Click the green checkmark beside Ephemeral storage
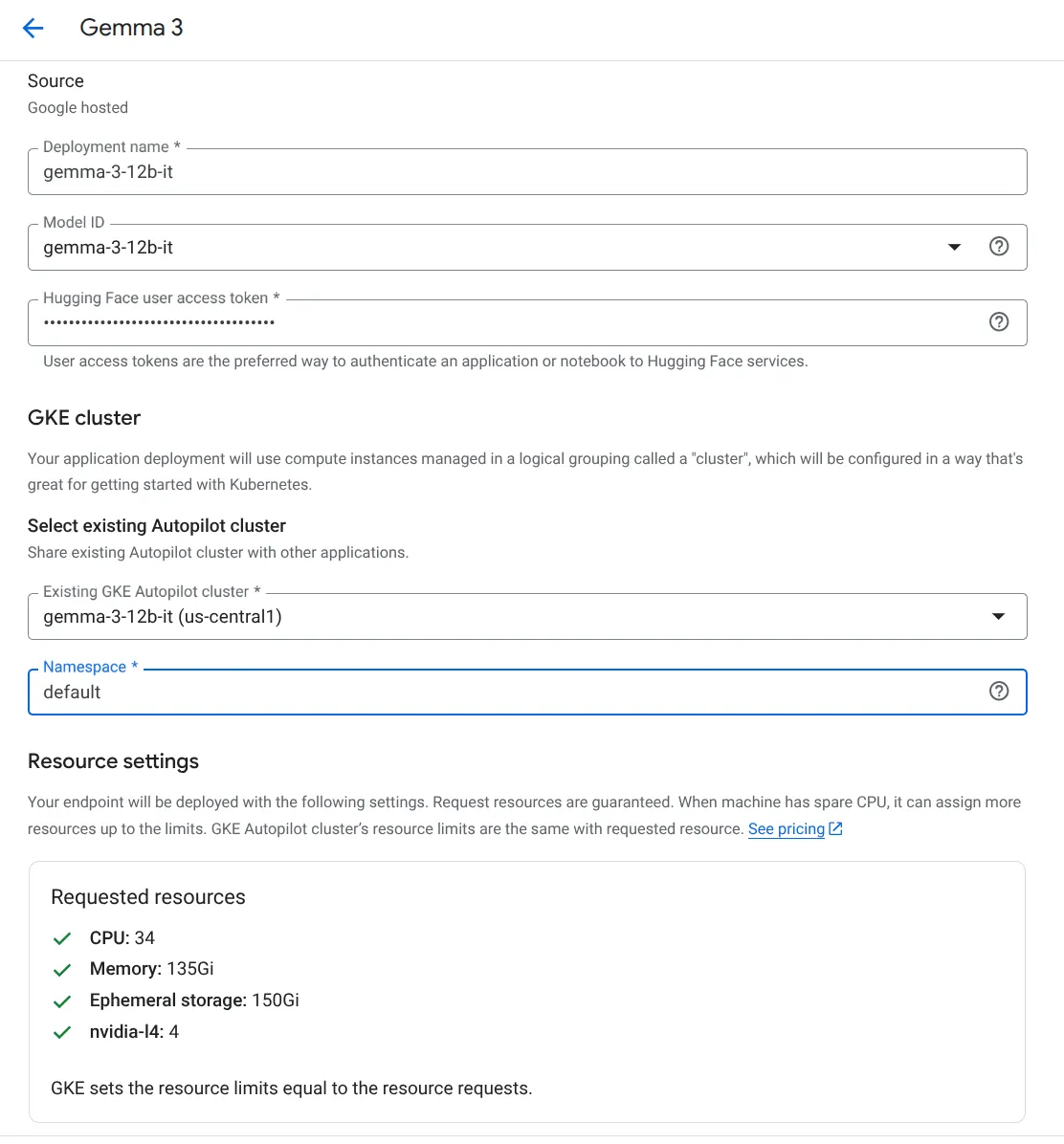The image size is (1064, 1144). [62, 1001]
